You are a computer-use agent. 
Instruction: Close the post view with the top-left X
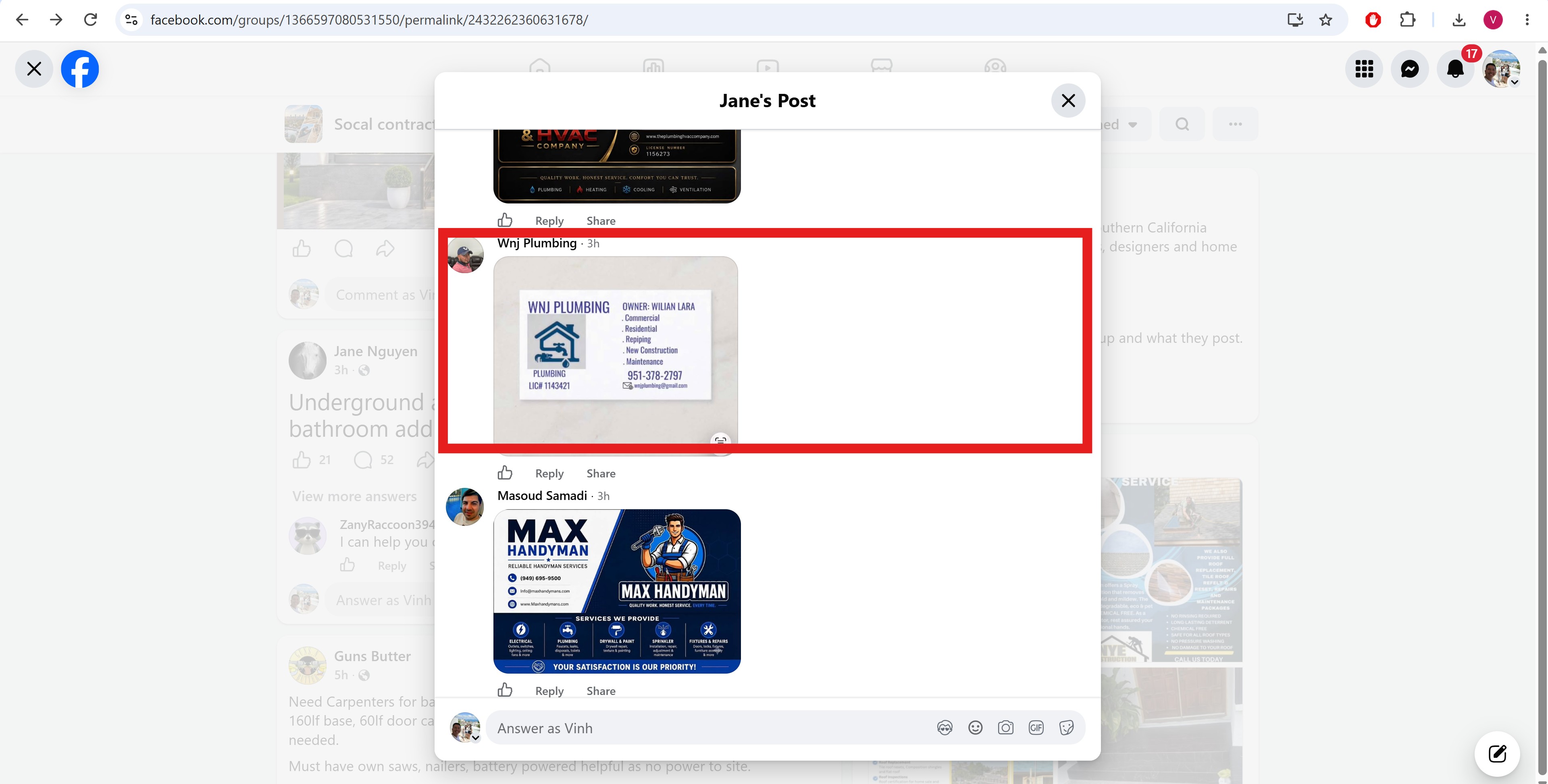(34, 69)
